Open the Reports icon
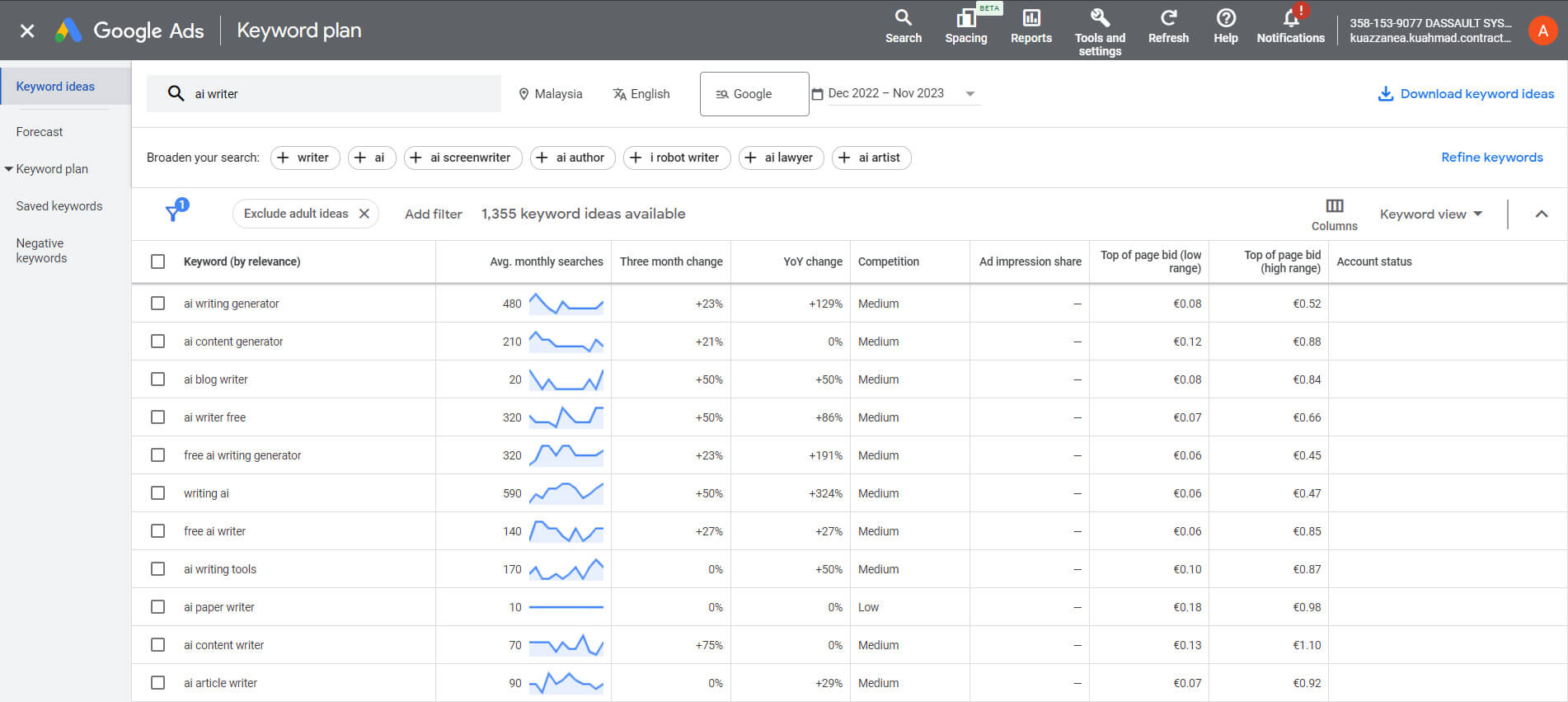The width and height of the screenshot is (1568, 702). pos(1030,27)
